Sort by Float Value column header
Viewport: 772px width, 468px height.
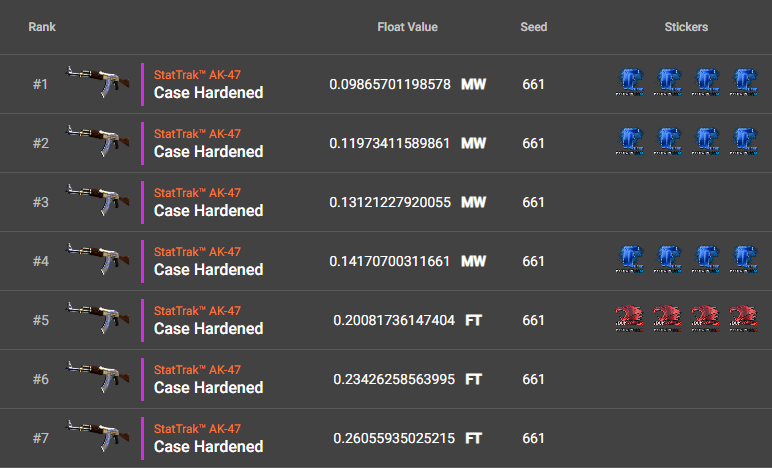[x=407, y=27]
